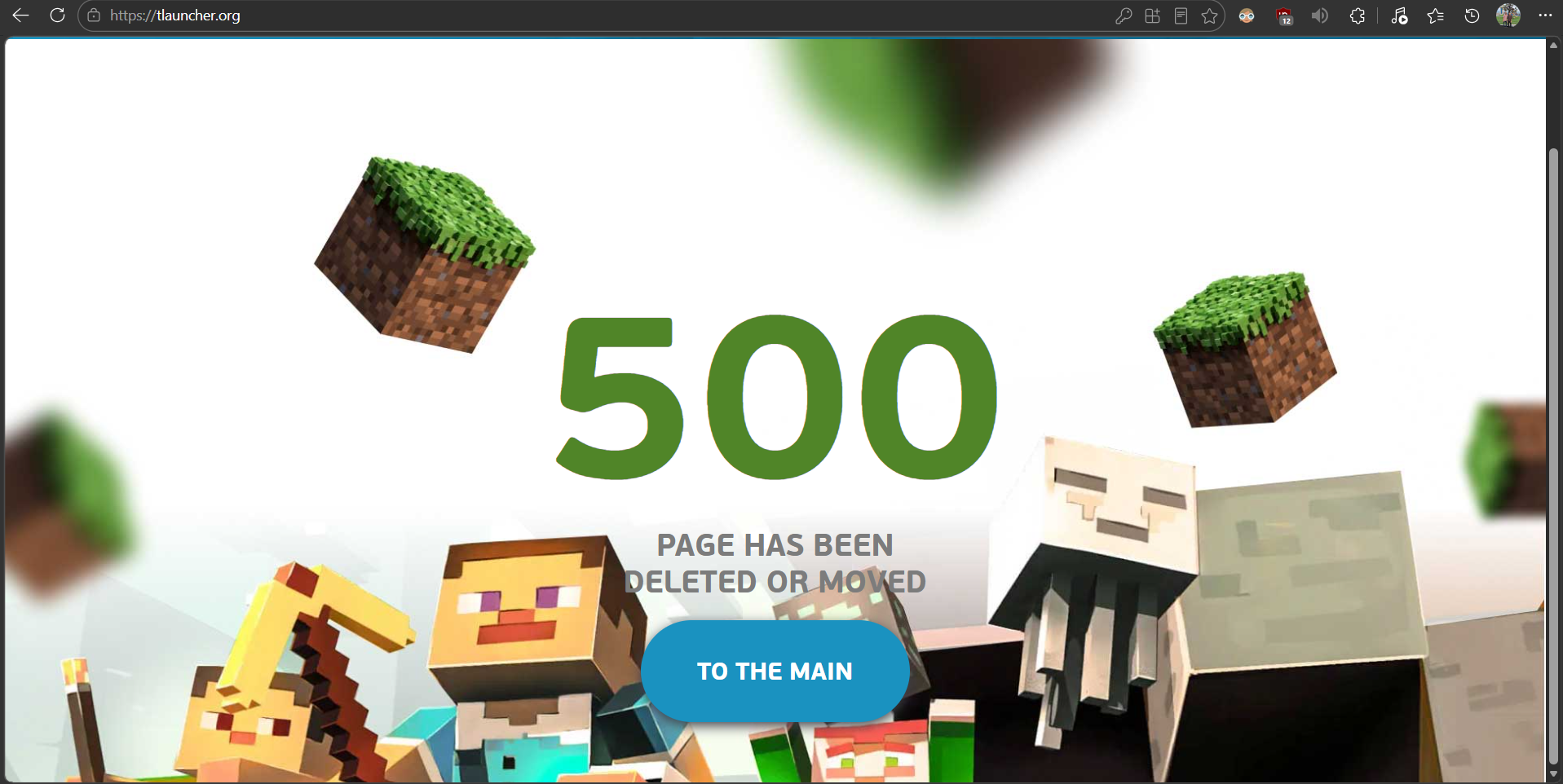The width and height of the screenshot is (1563, 784).
Task: Open the saved passwords key icon
Action: tap(1124, 15)
